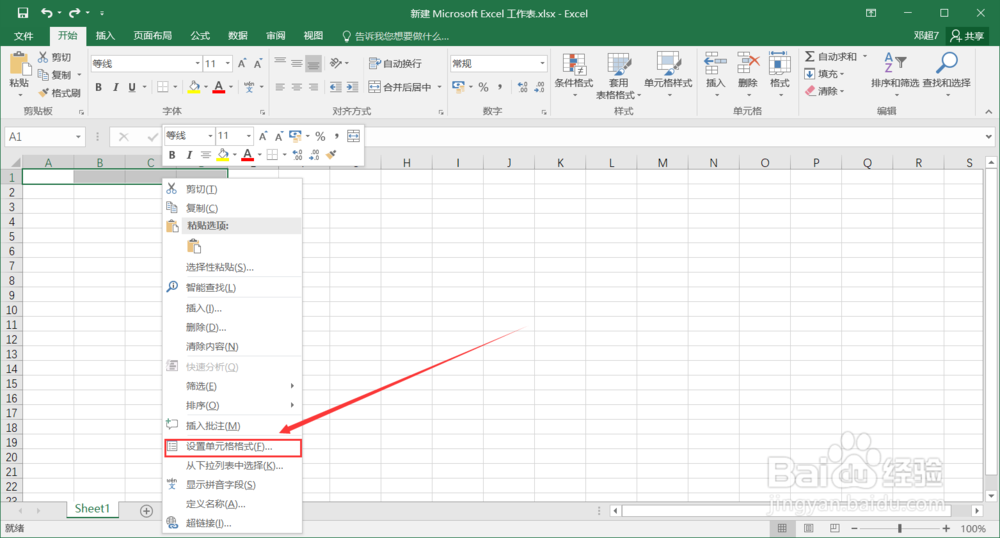The width and height of the screenshot is (1000, 538).
Task: Click the Format (格式) icon in the Cells group
Action: click(779, 64)
